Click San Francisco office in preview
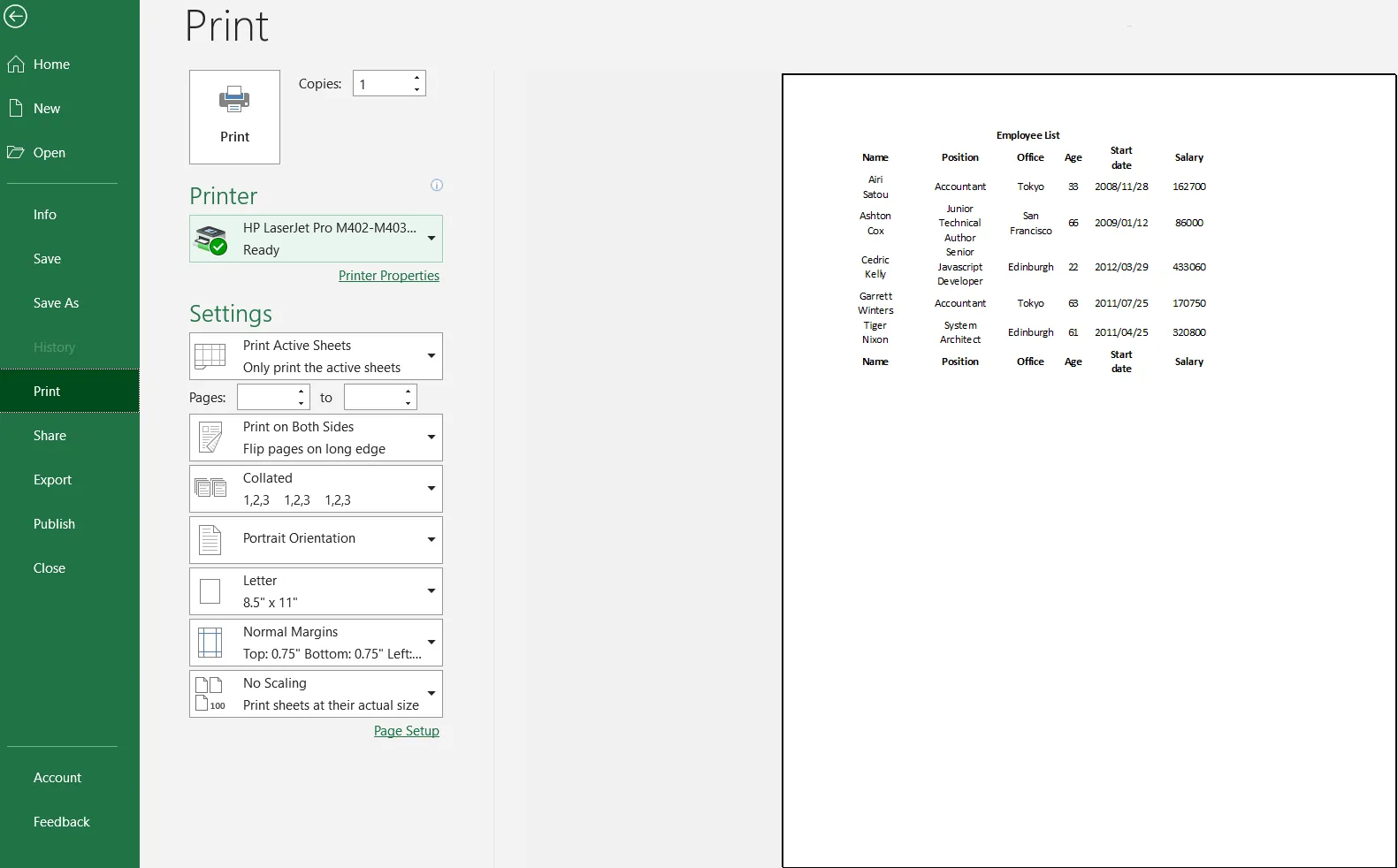The image size is (1398, 868). pos(1031,223)
